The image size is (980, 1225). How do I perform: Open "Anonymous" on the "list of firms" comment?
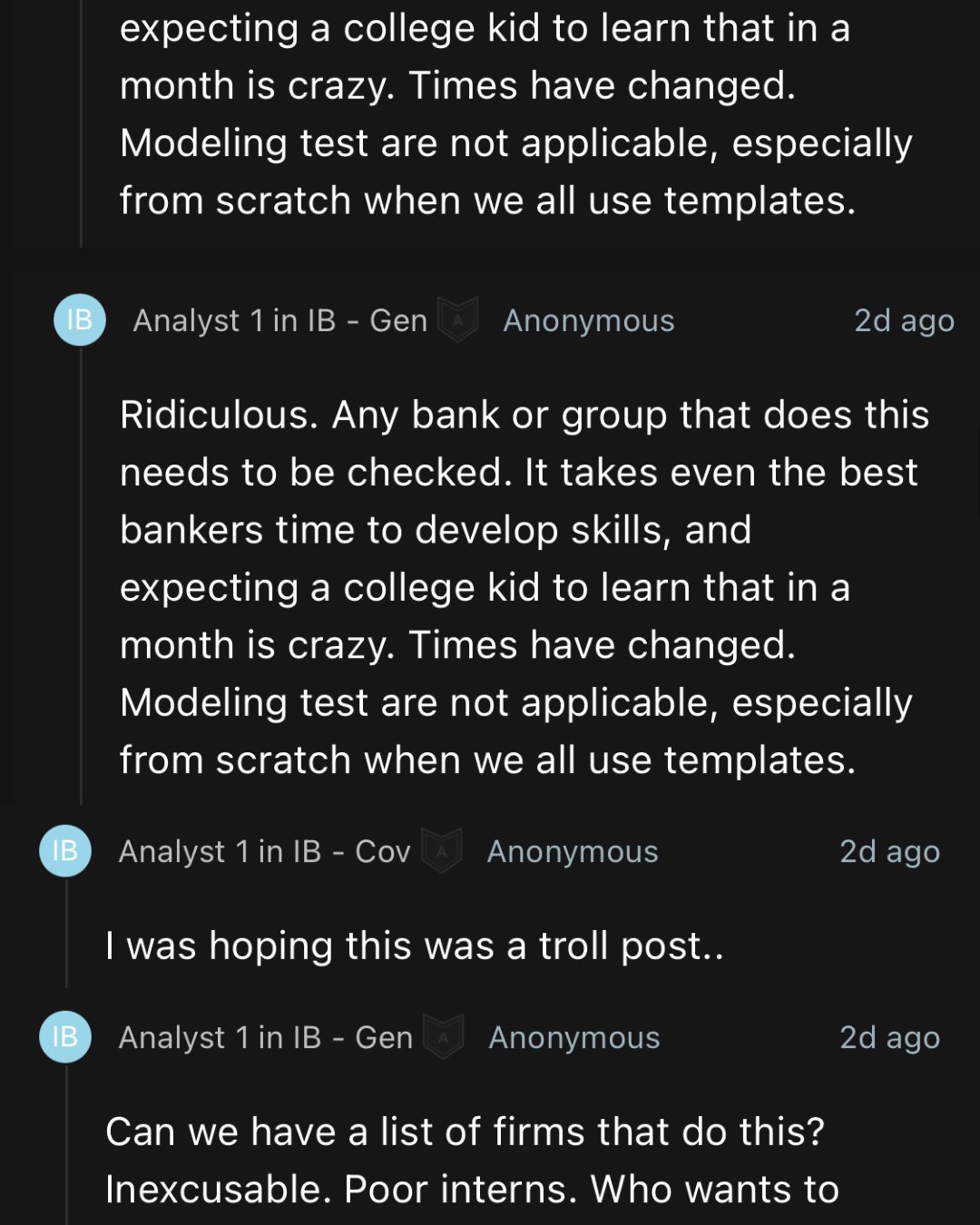(574, 1037)
